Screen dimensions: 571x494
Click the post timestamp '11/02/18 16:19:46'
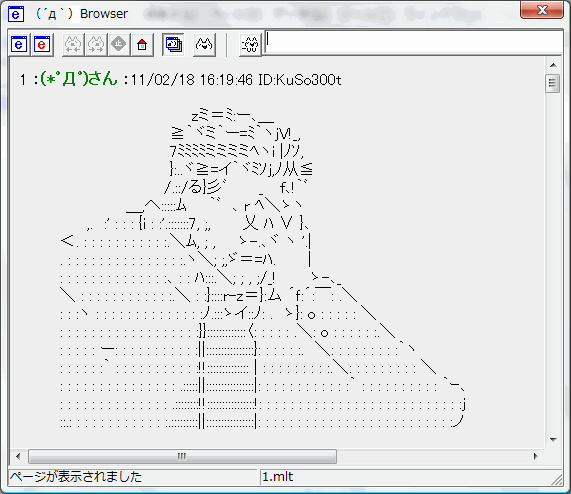[192, 80]
